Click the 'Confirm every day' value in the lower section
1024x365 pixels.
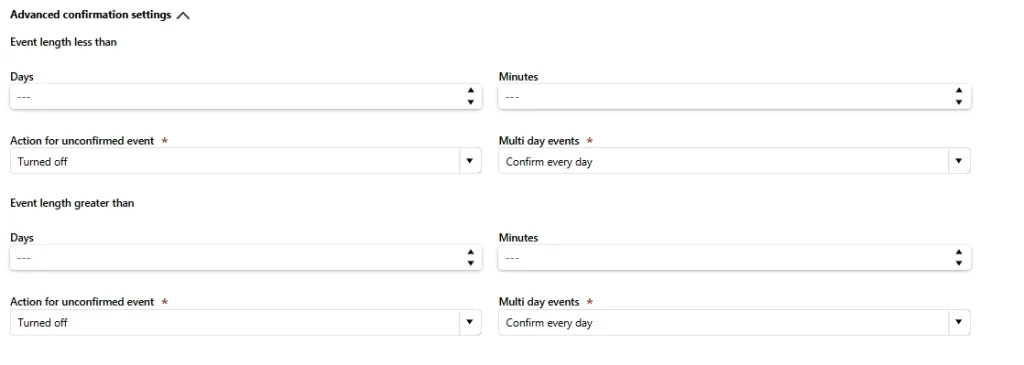(549, 323)
